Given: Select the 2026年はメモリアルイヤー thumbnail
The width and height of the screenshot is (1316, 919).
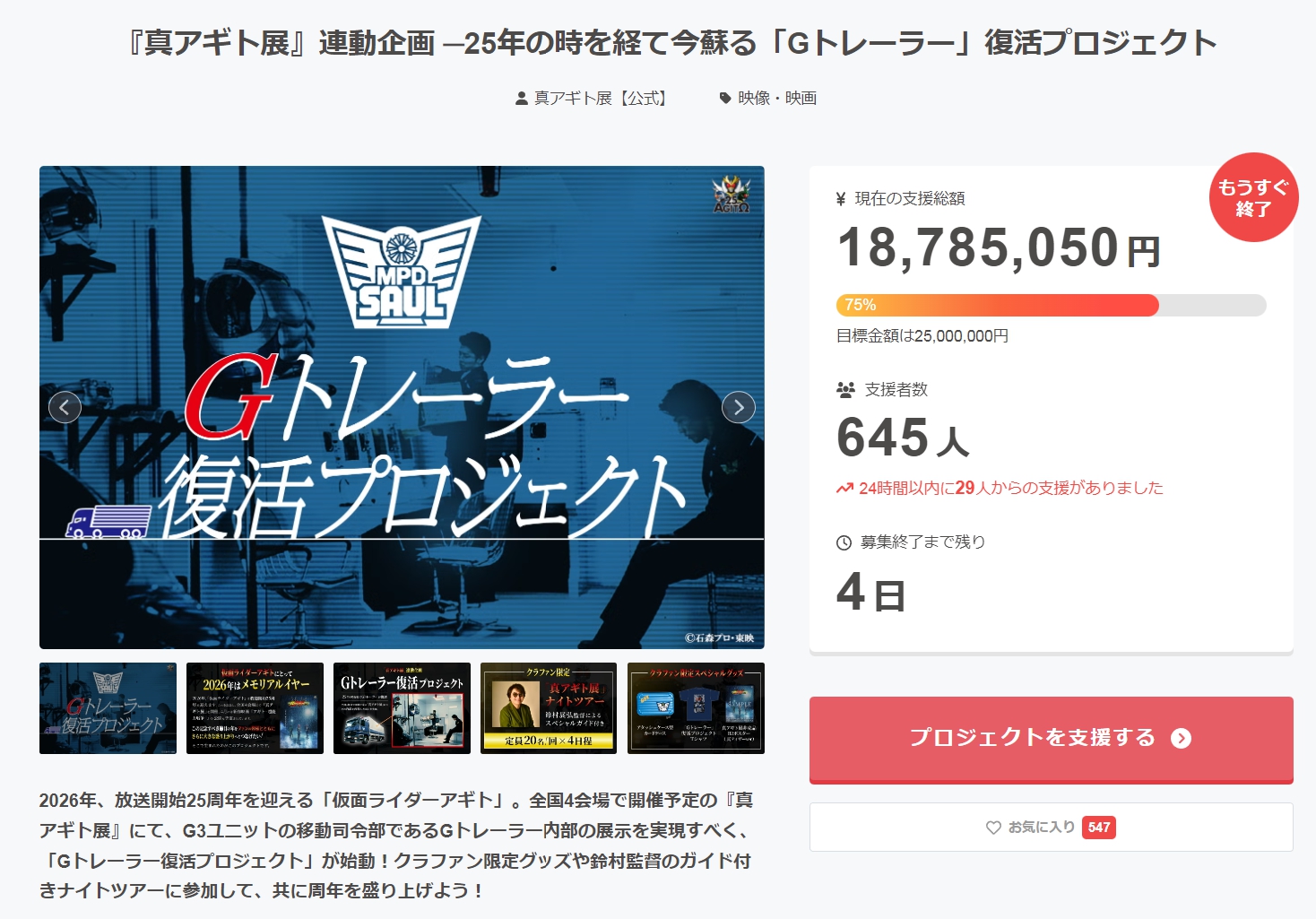Looking at the screenshot, I should 255,708.
